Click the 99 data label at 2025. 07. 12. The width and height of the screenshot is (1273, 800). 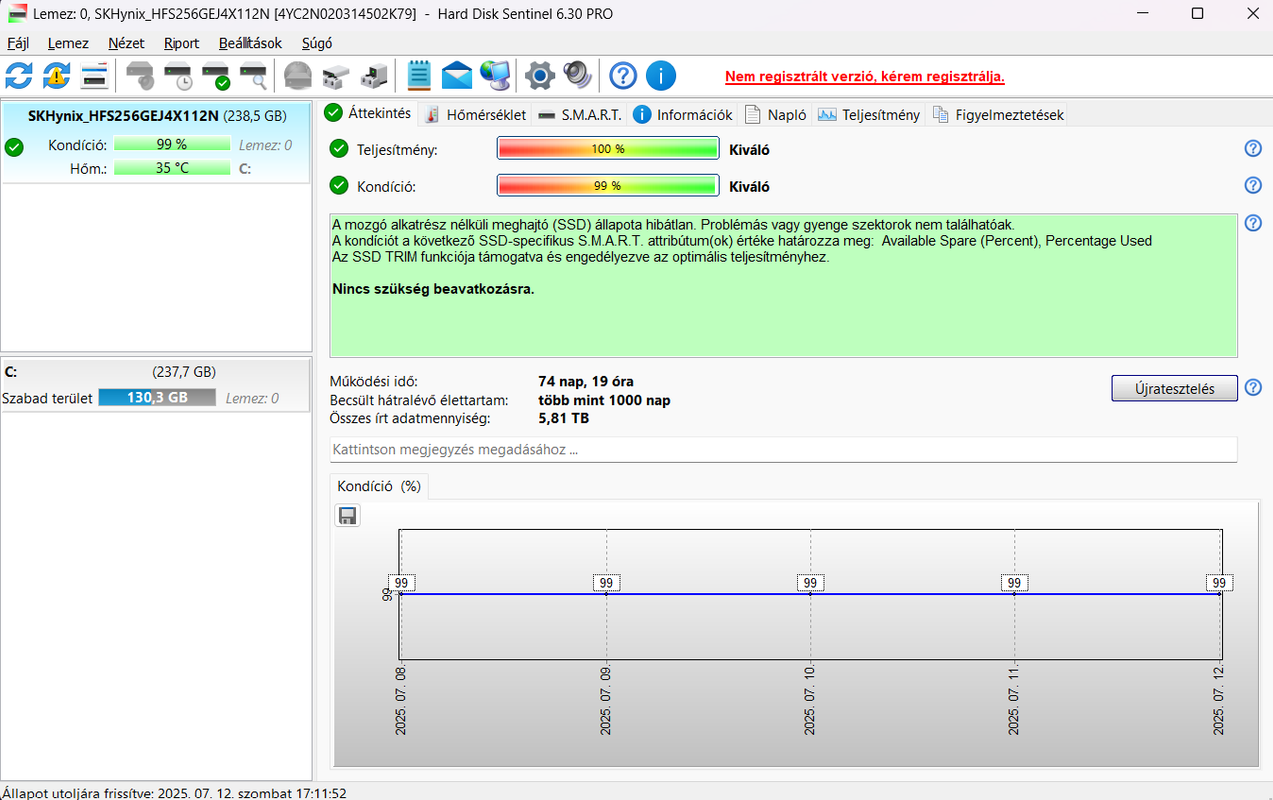coord(1219,583)
